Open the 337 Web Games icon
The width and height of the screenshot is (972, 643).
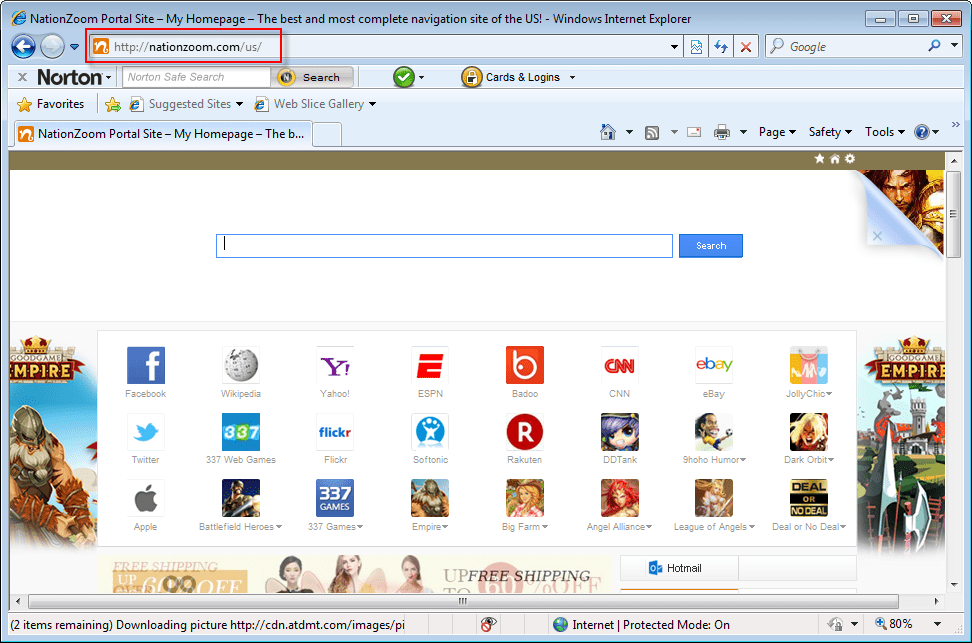point(241,432)
